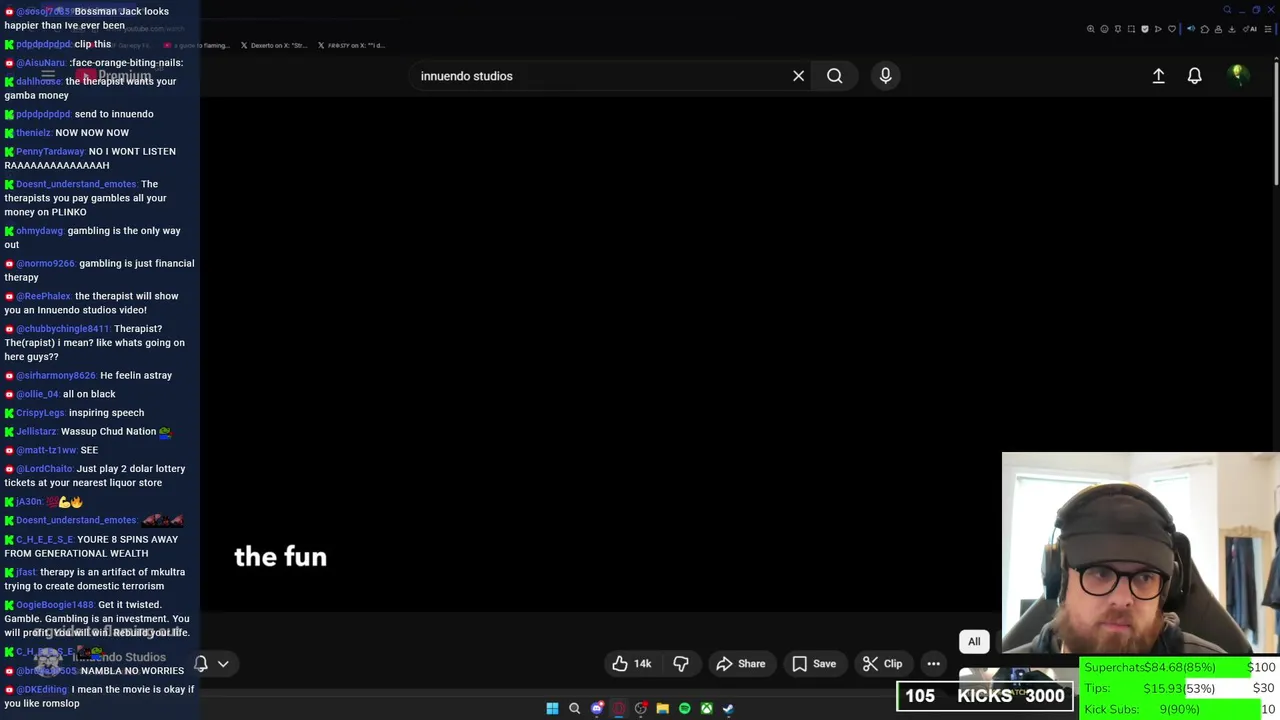This screenshot has width=1280, height=720.
Task: Click chat username OogieBoogie1488
Action: point(55,605)
